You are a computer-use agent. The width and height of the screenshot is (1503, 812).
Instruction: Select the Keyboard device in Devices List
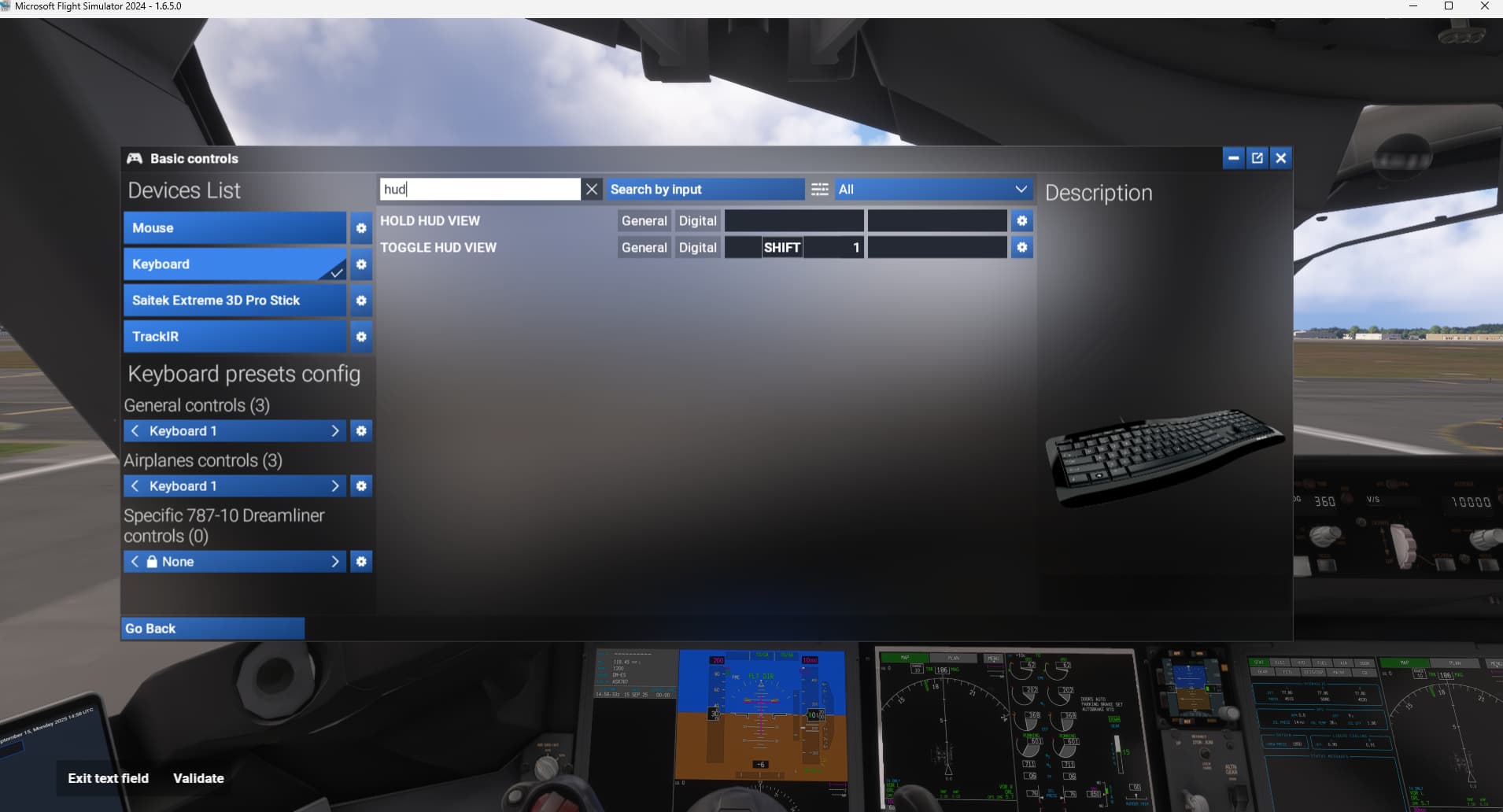point(234,264)
